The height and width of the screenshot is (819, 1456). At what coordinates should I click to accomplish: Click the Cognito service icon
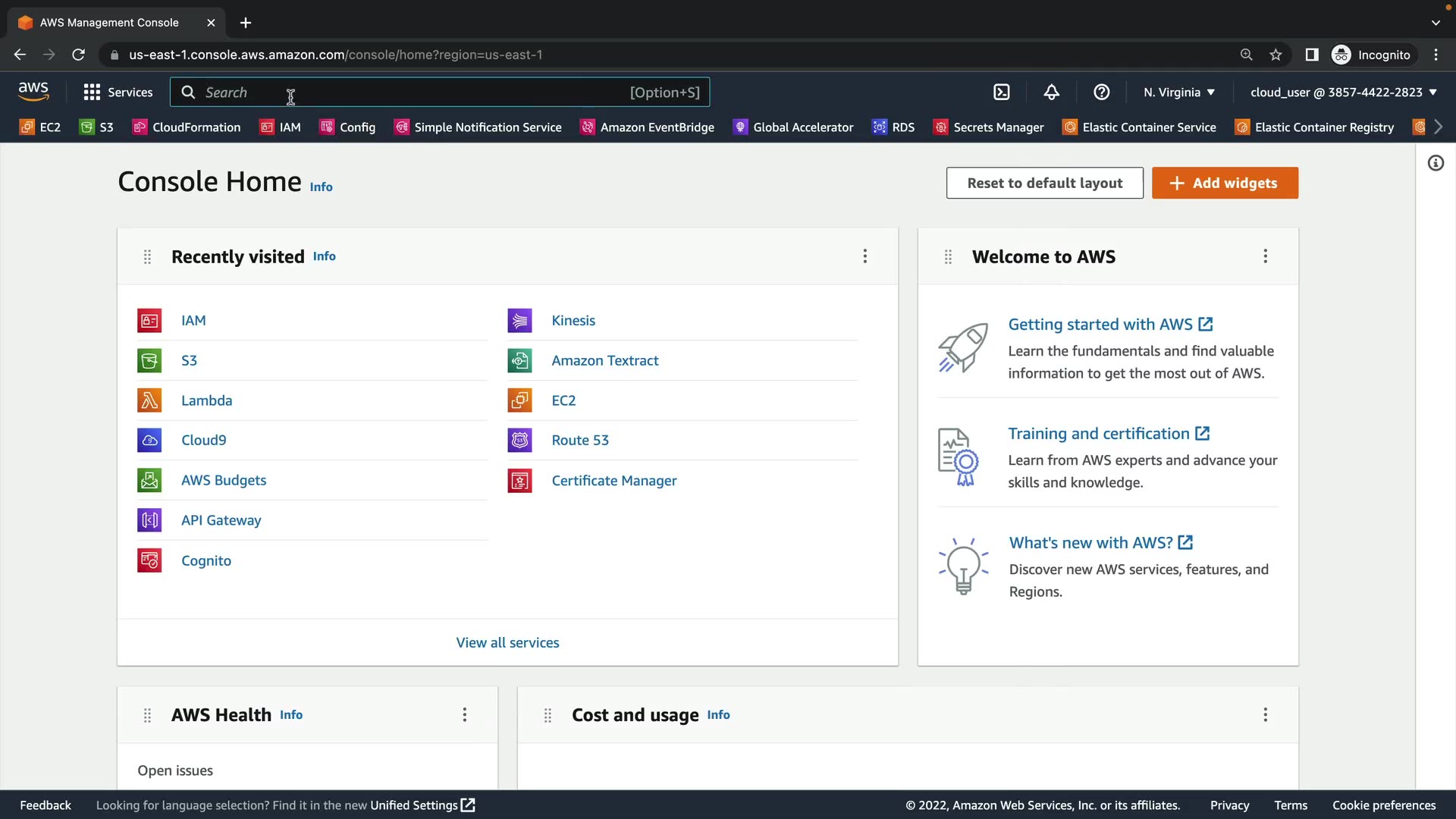point(149,560)
